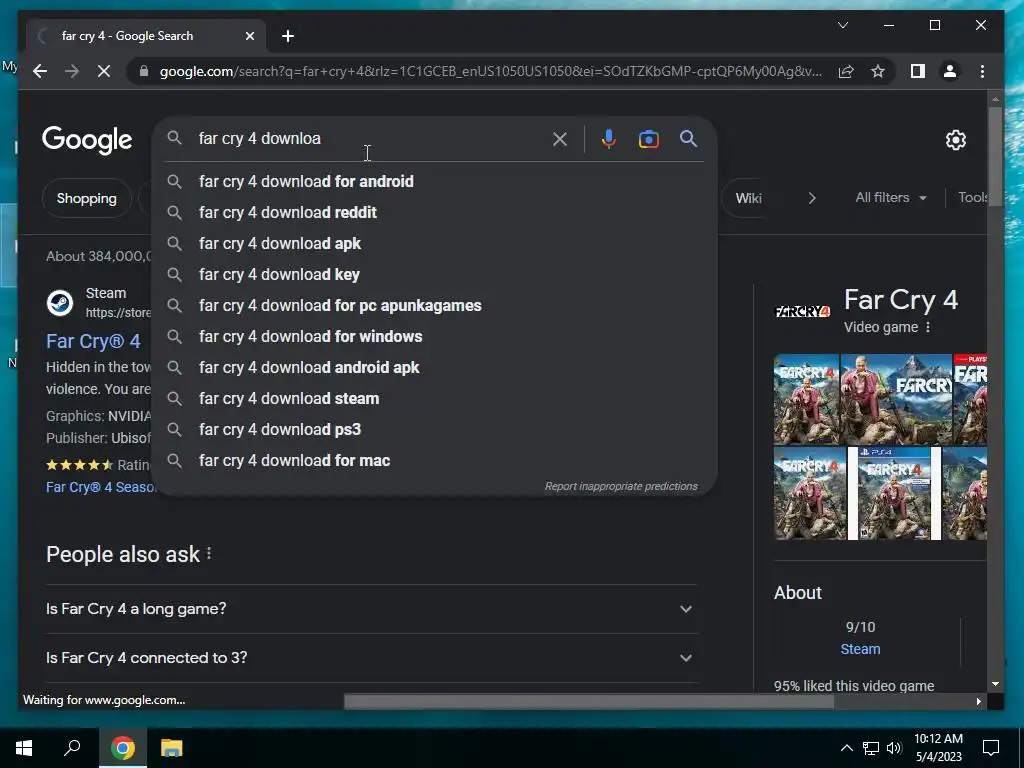The width and height of the screenshot is (1024, 768).
Task: Close the far cry 4 Google Search tab
Action: click(x=249, y=36)
